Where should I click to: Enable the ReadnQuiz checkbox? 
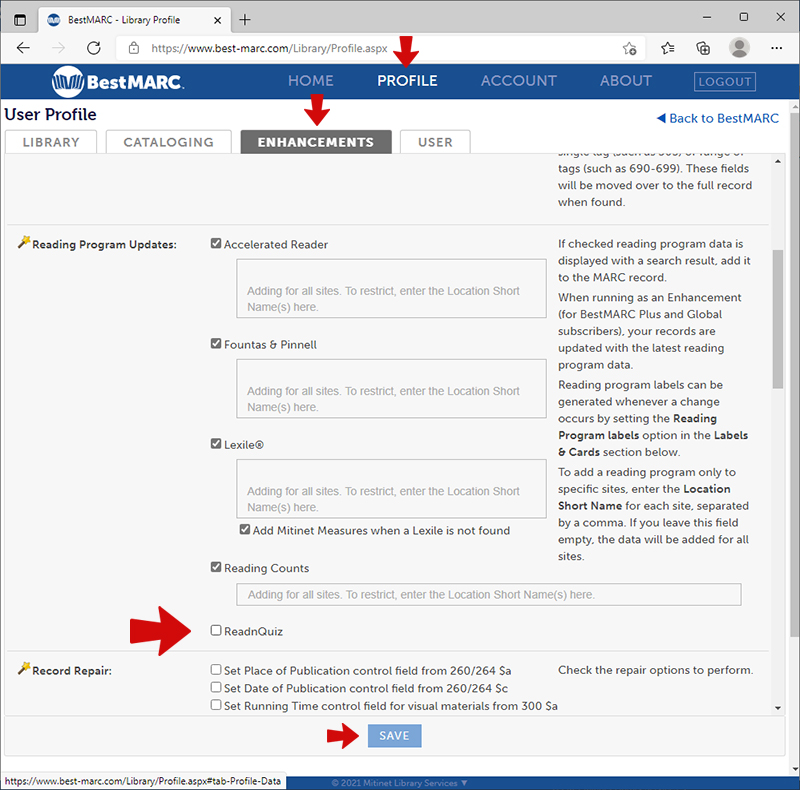click(x=216, y=630)
